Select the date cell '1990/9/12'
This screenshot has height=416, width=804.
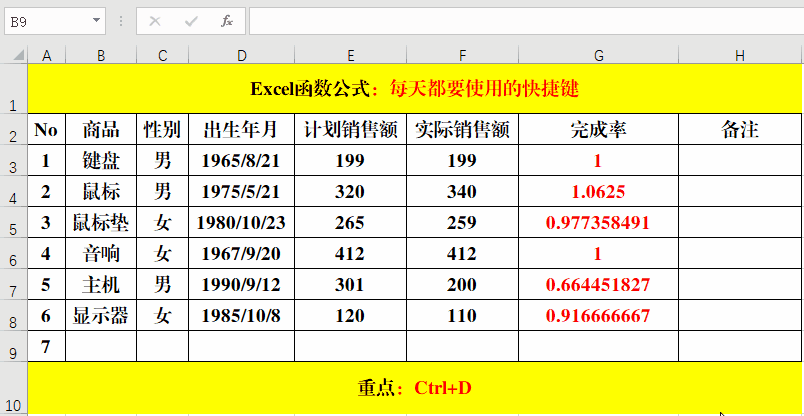pyautogui.click(x=242, y=284)
